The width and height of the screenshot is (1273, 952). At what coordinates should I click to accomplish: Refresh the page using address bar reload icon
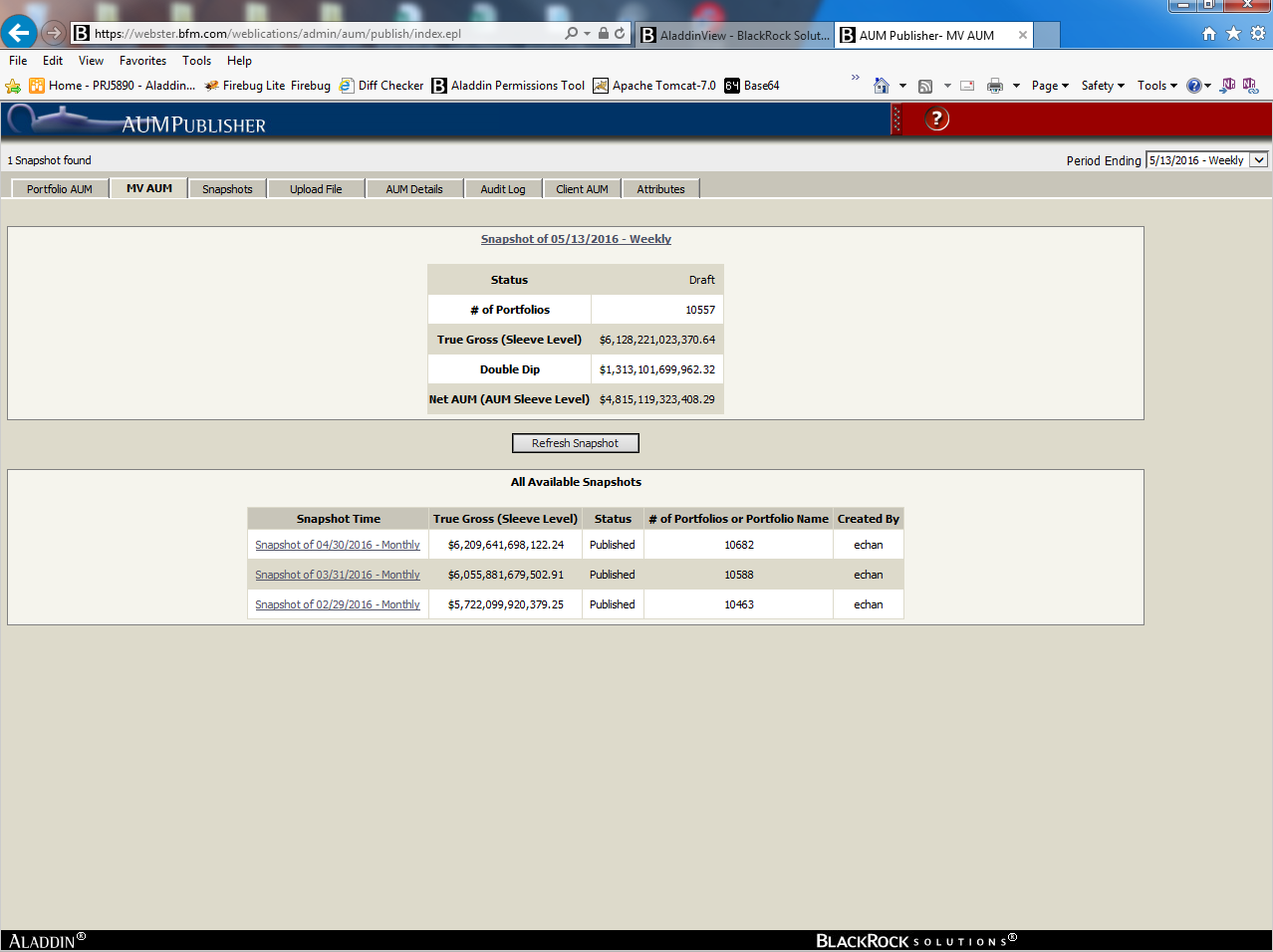coord(620,34)
